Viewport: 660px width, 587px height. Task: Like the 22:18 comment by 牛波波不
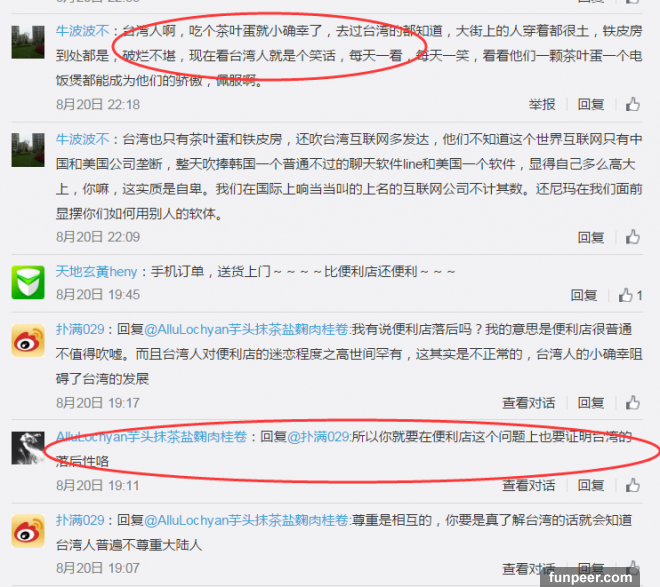632,104
